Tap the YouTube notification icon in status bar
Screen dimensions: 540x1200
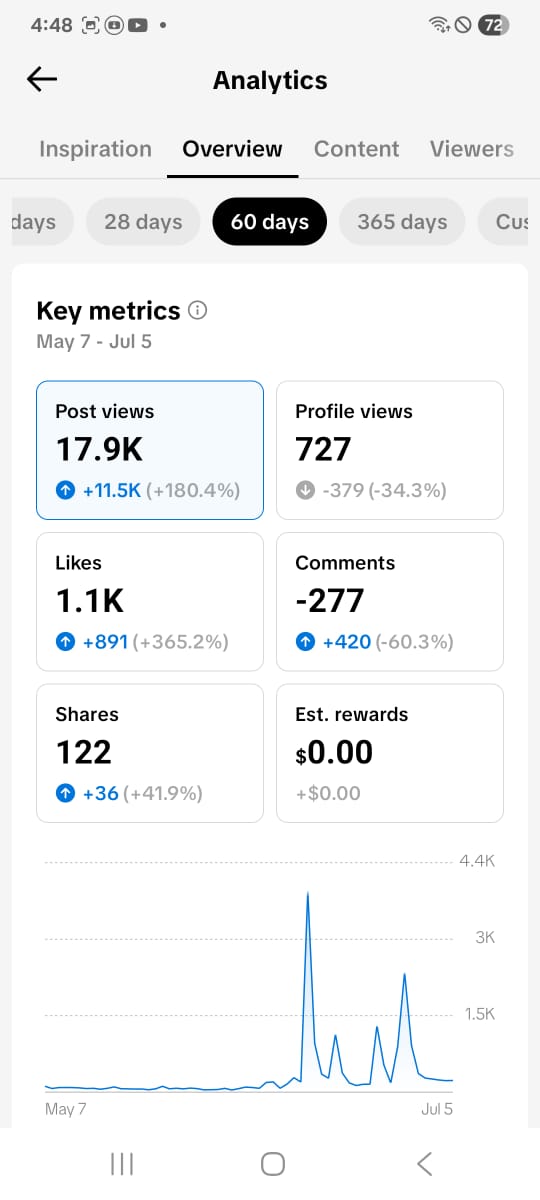pos(136,26)
